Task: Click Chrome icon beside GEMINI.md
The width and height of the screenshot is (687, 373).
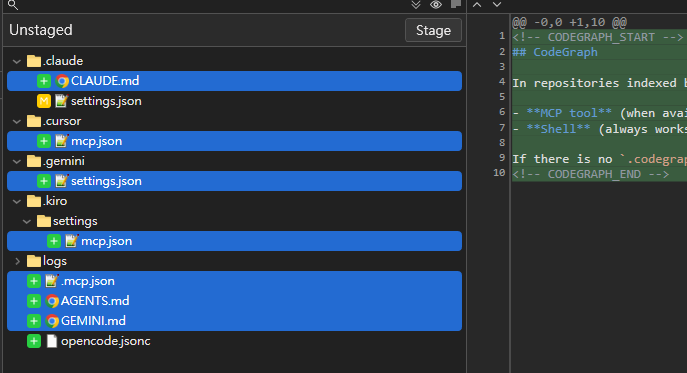Action: (x=52, y=321)
